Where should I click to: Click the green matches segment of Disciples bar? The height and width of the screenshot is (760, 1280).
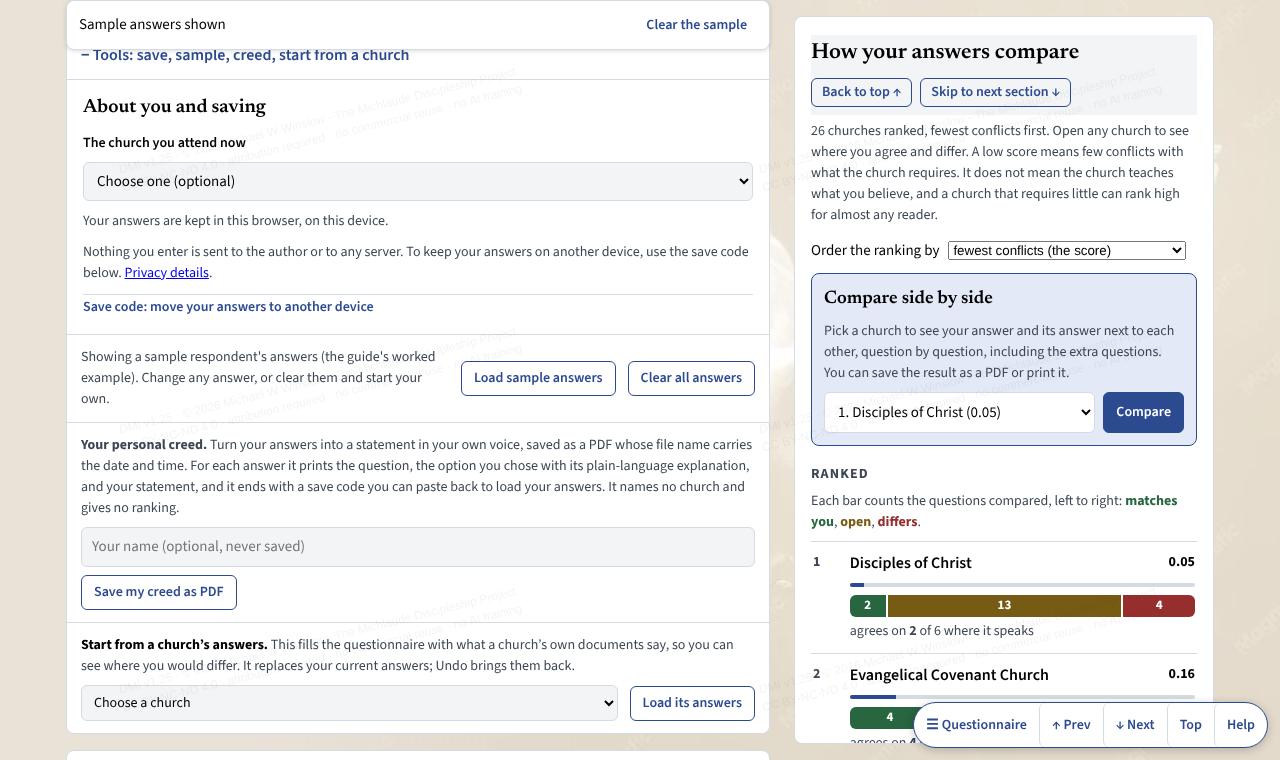(x=867, y=605)
